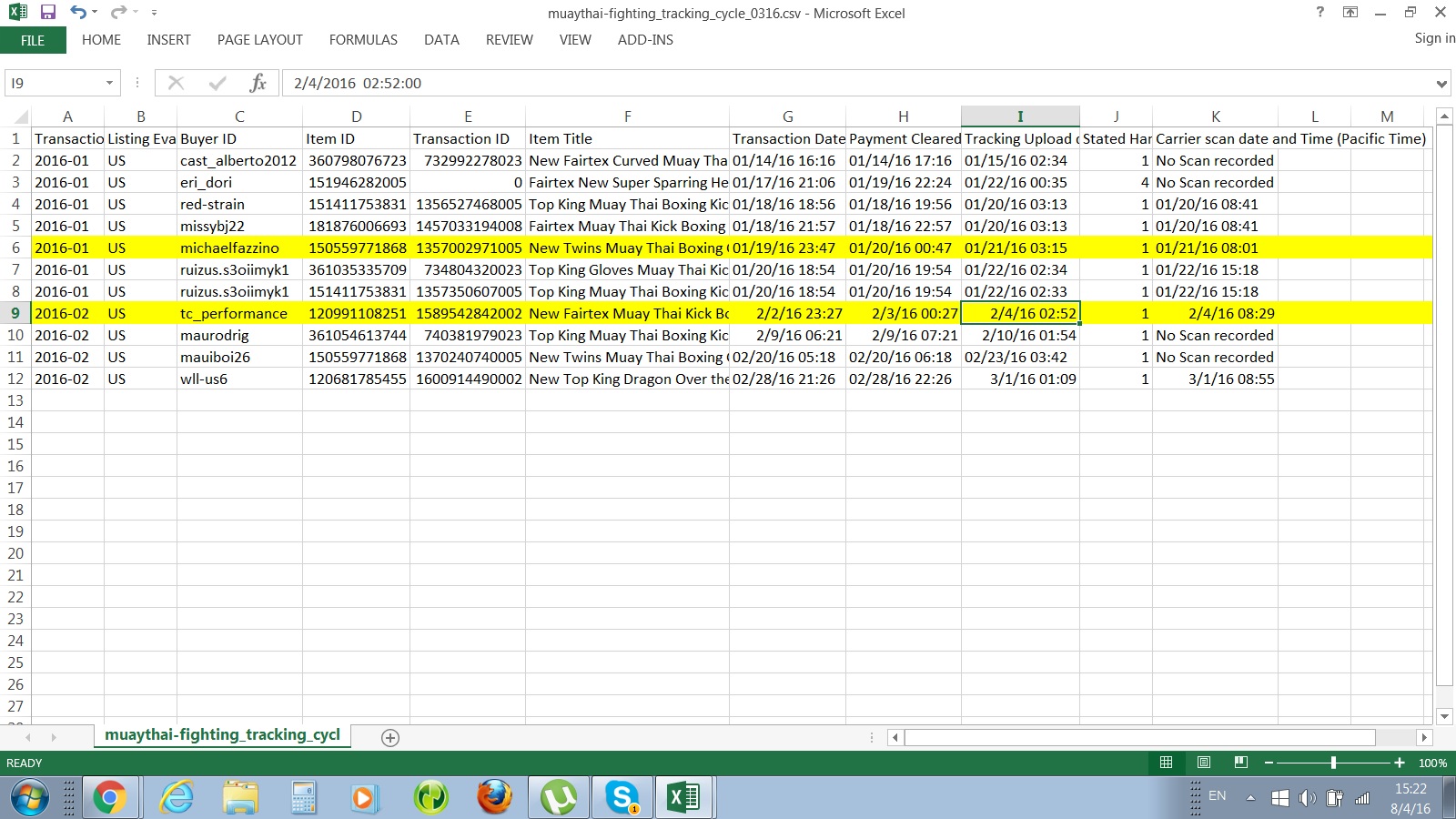This screenshot has width=1456, height=819.
Task: Open the Undo history dropdown arrow
Action: pyautogui.click(x=94, y=13)
